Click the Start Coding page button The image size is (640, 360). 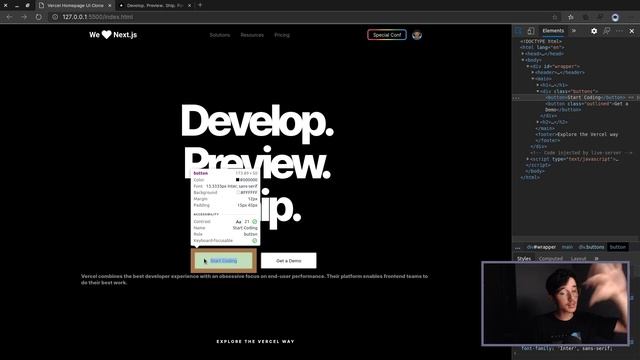tap(224, 260)
